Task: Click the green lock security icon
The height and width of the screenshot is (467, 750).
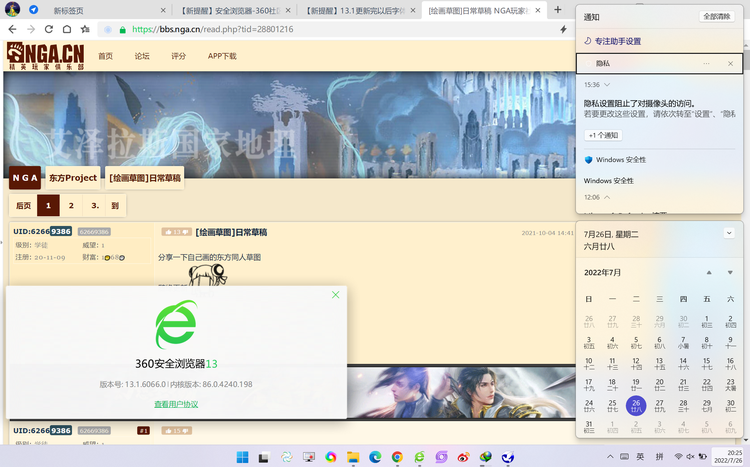Action: (122, 30)
